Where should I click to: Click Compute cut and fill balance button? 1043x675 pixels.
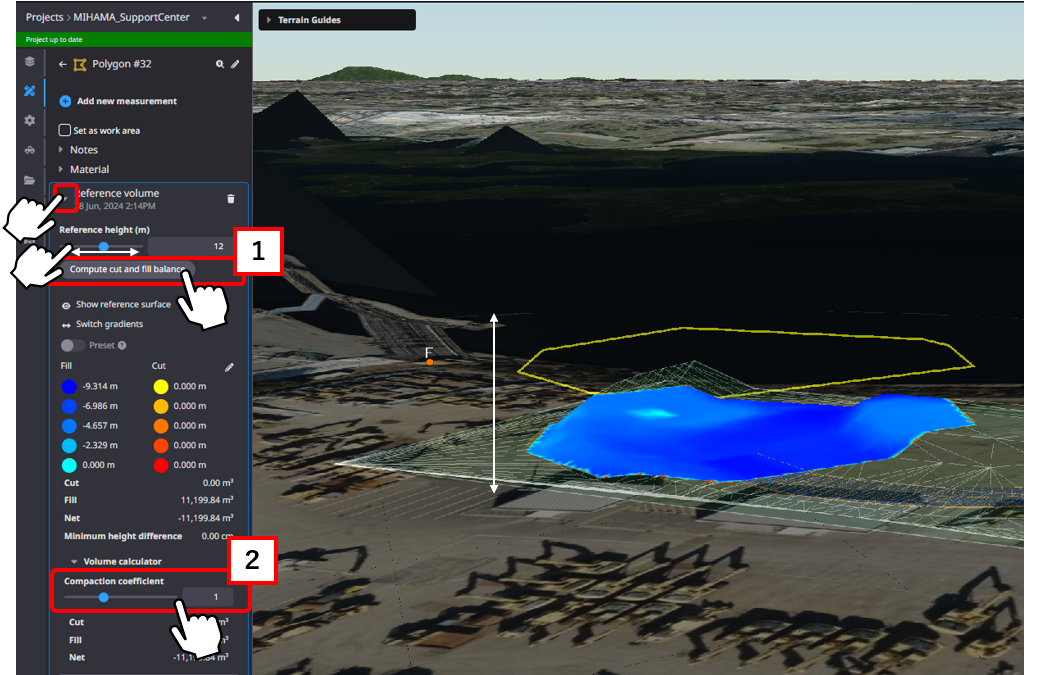[x=127, y=270]
